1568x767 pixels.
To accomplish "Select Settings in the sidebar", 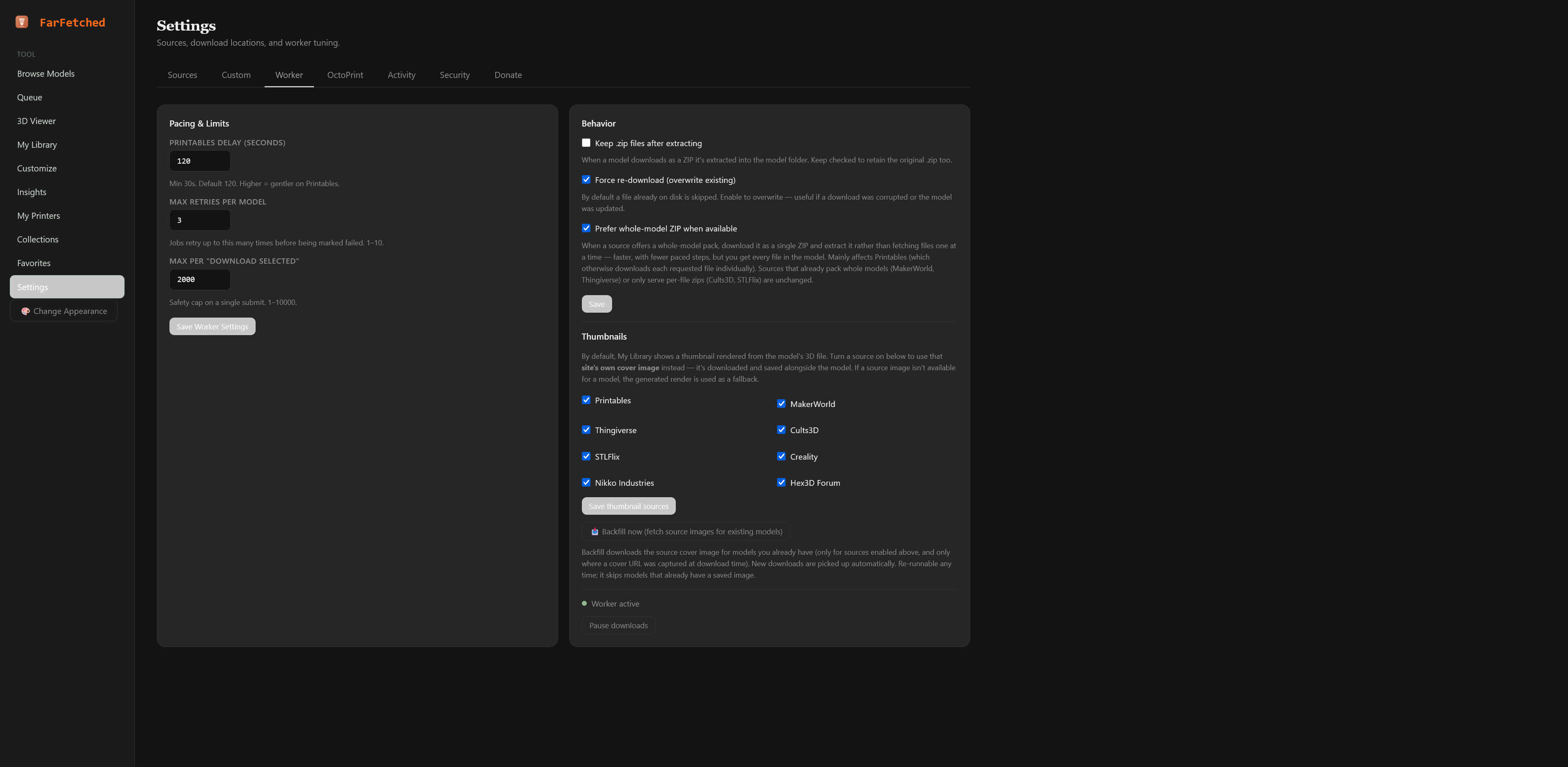I will [67, 287].
